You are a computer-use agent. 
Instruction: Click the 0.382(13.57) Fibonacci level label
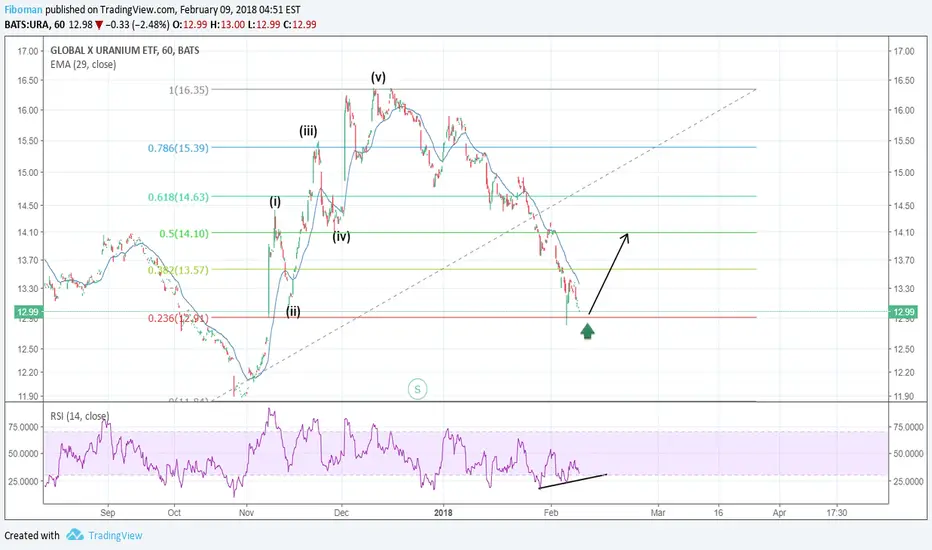point(178,270)
